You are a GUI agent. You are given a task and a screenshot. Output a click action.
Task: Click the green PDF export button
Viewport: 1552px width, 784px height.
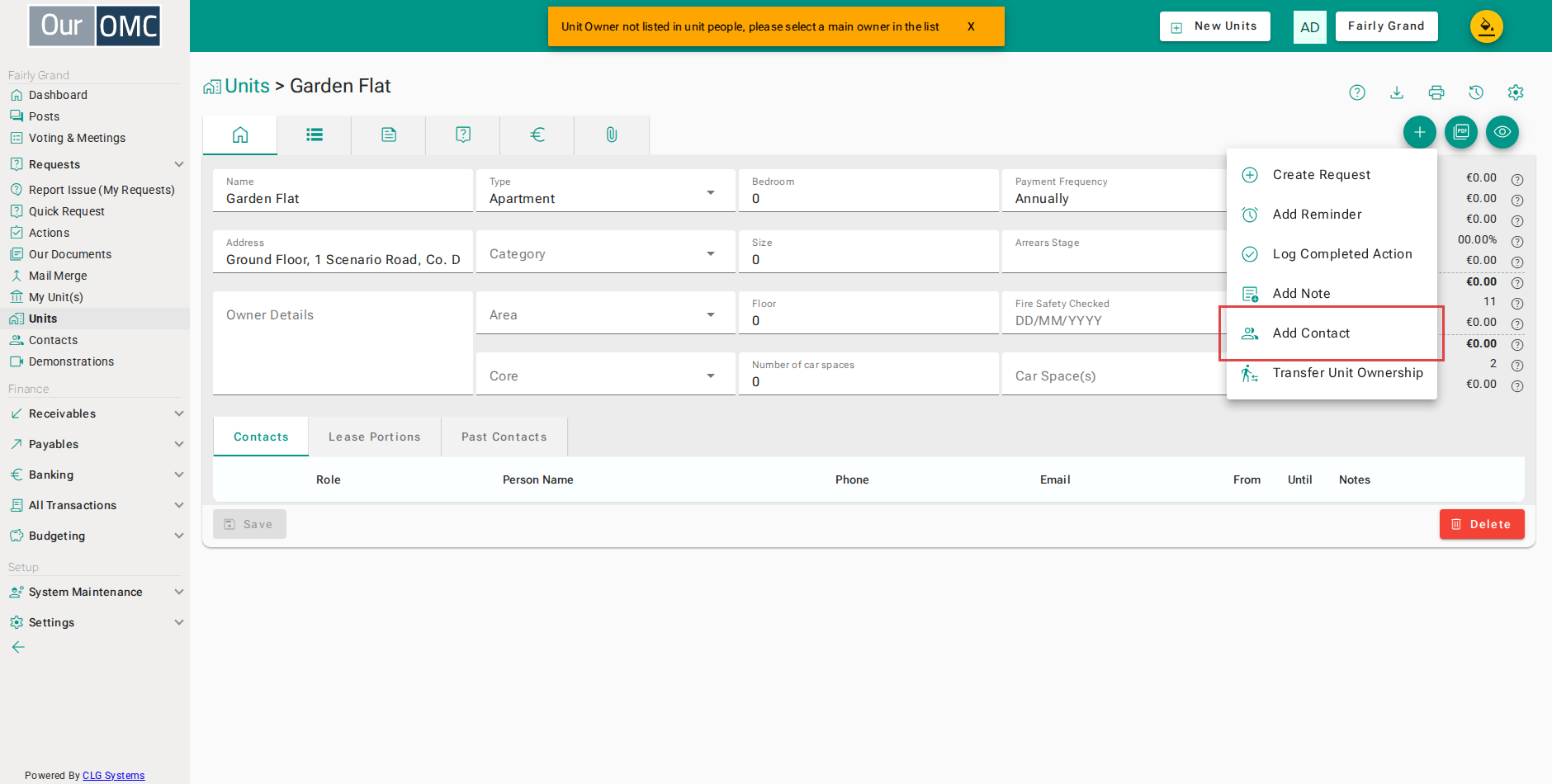[1461, 132]
